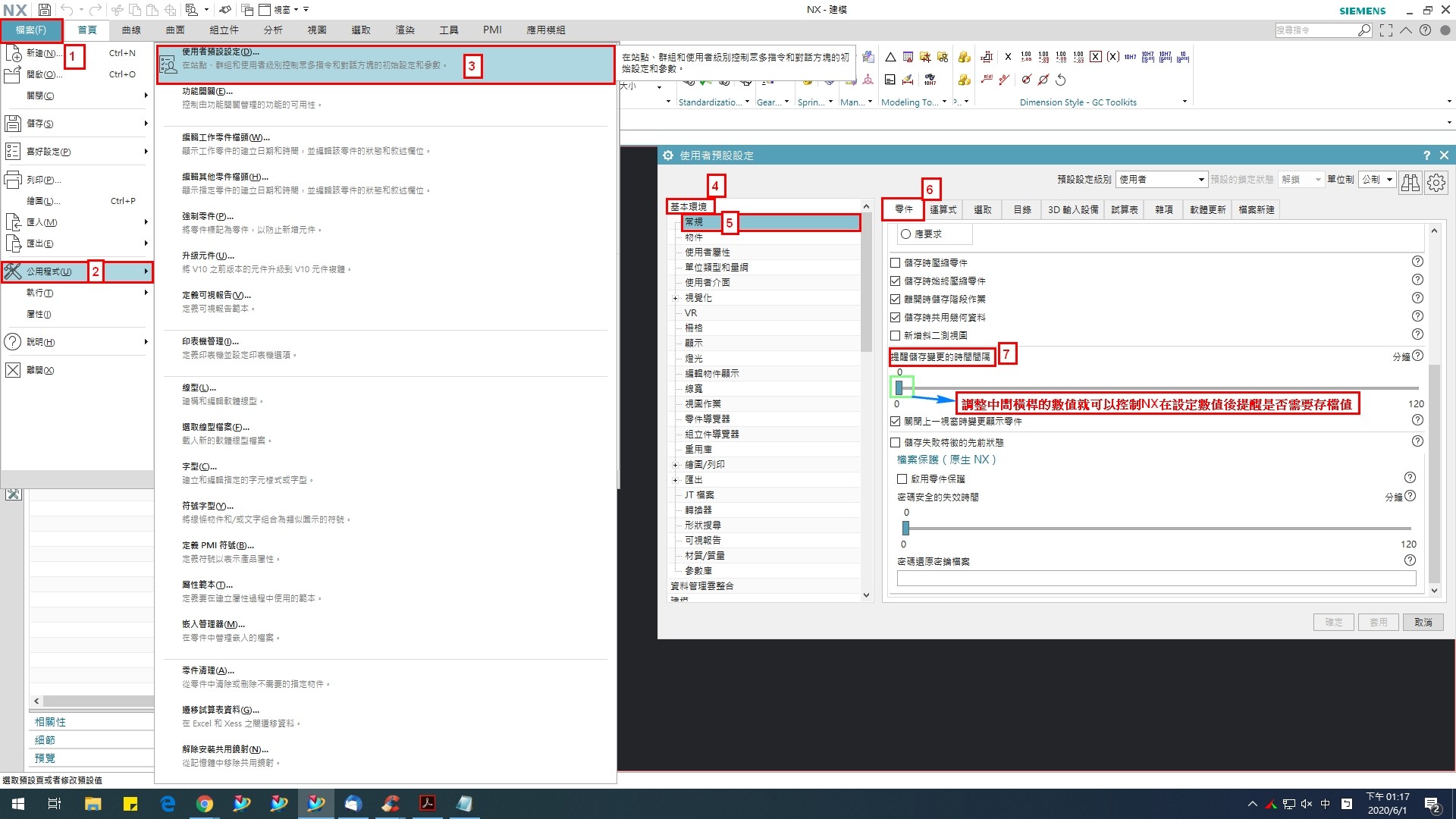This screenshot has height=819, width=1456.
Task: Click the plain X no-tolerance dimension icon
Action: 1008,57
